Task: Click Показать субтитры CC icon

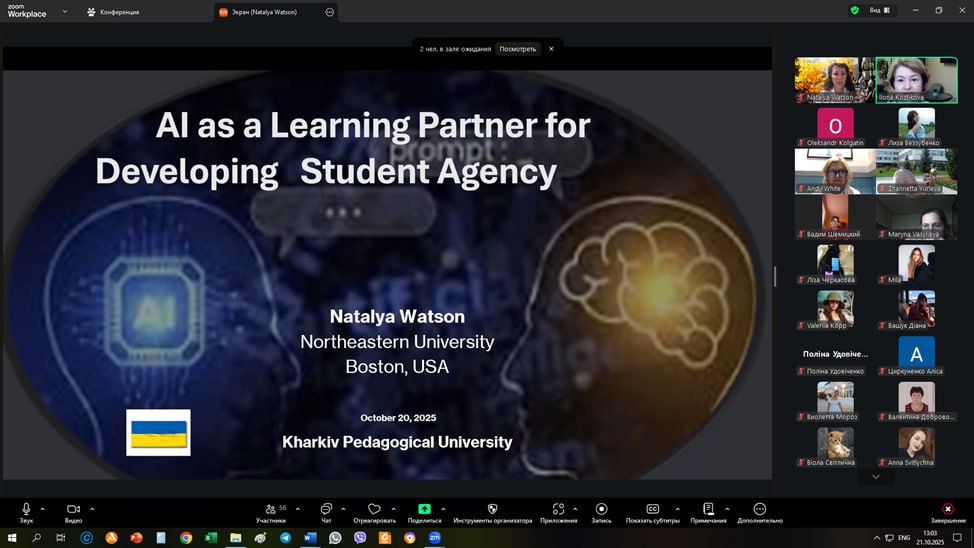Action: (x=653, y=509)
